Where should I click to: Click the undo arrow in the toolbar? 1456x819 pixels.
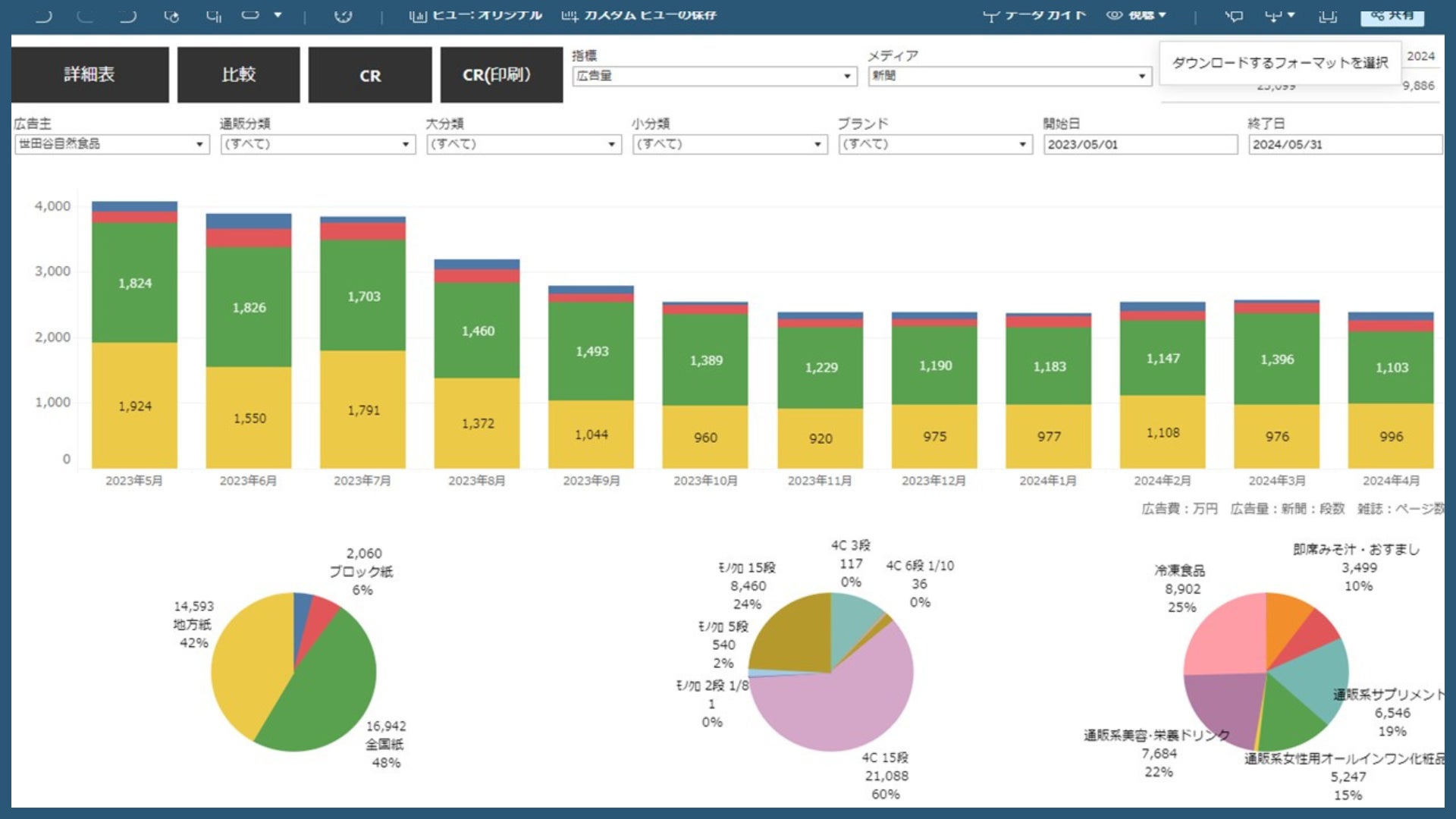[43, 15]
